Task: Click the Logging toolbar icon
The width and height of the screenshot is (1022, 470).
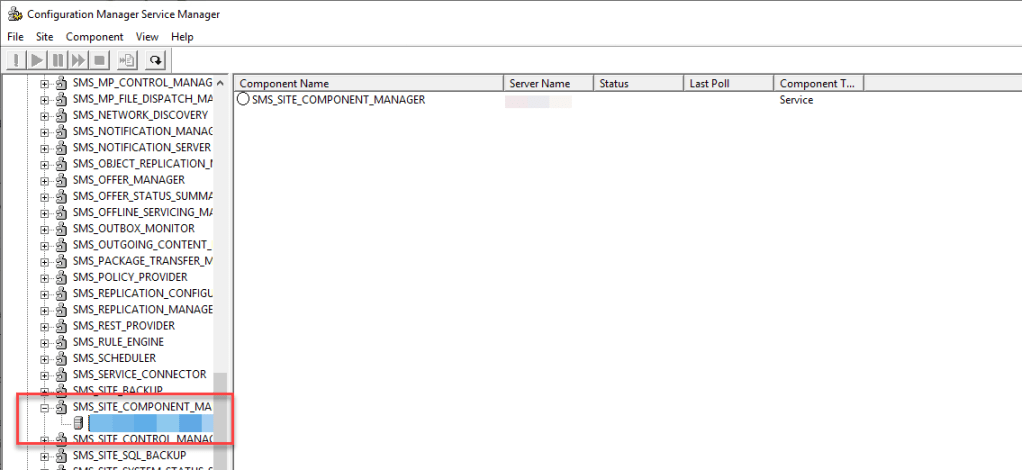Action: (127, 60)
